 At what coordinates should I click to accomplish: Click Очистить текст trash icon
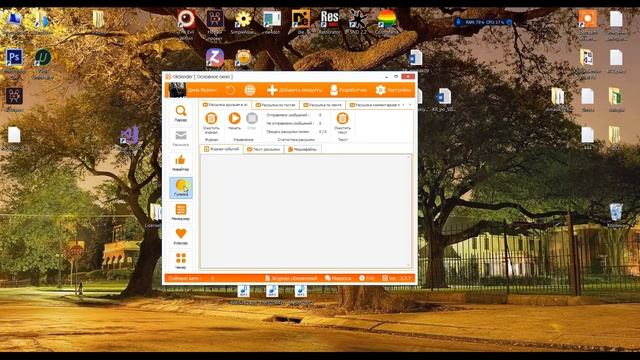pos(342,123)
